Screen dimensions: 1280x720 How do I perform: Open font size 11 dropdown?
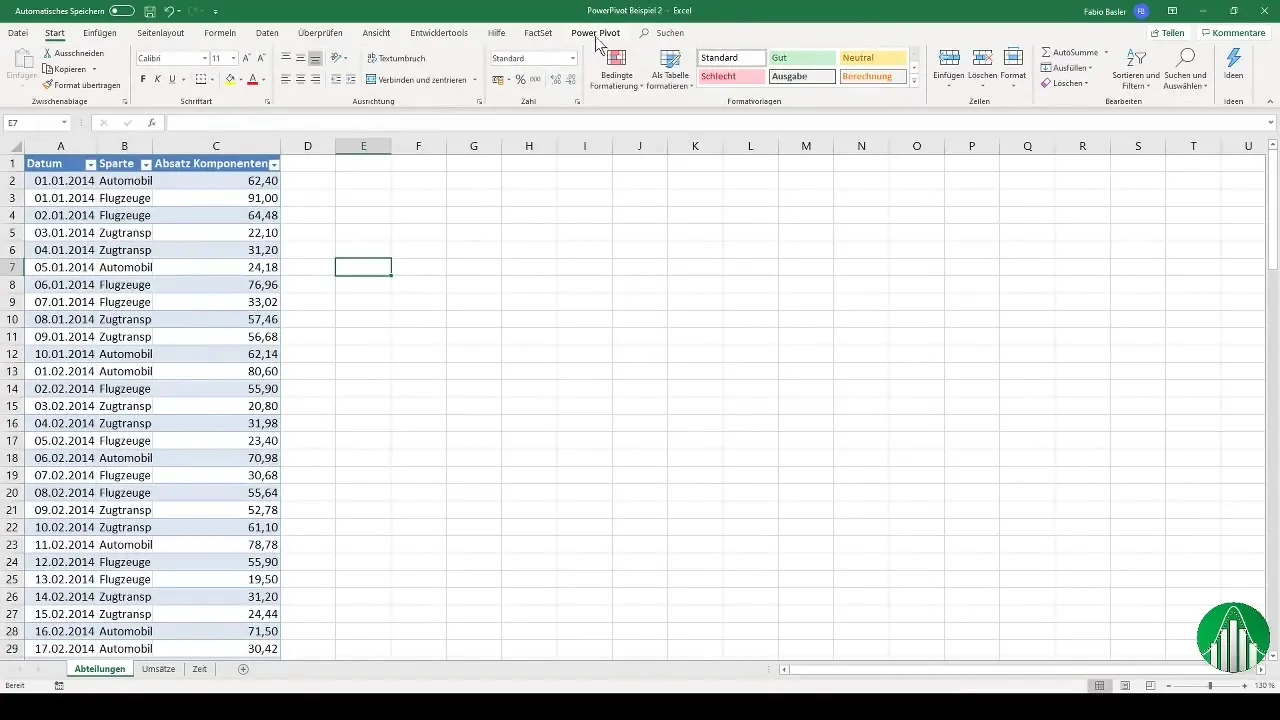coord(234,58)
